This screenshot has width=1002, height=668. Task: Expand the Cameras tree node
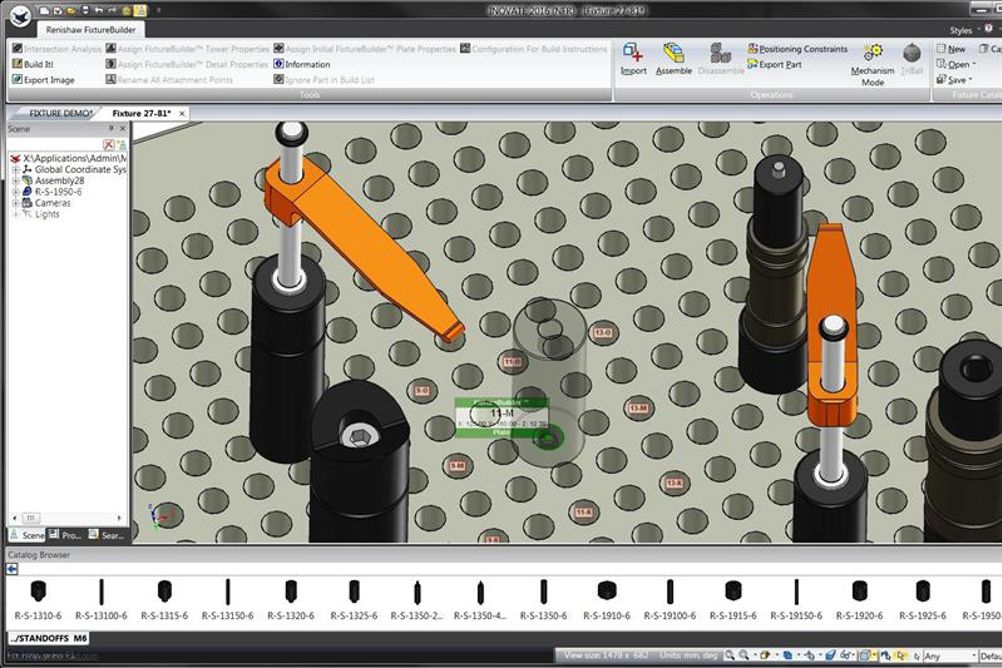[15, 203]
